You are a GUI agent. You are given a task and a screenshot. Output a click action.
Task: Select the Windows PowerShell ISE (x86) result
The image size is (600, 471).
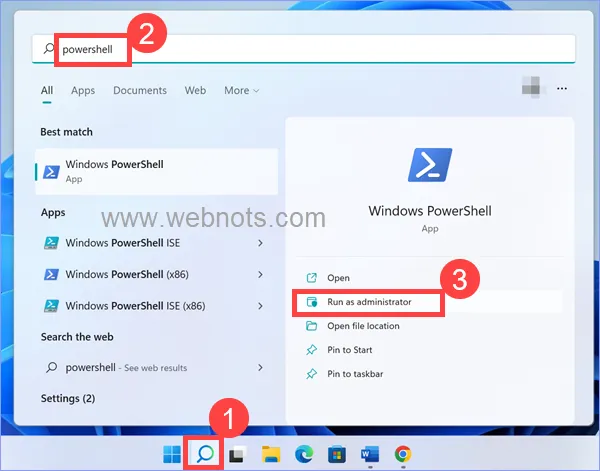click(157, 306)
